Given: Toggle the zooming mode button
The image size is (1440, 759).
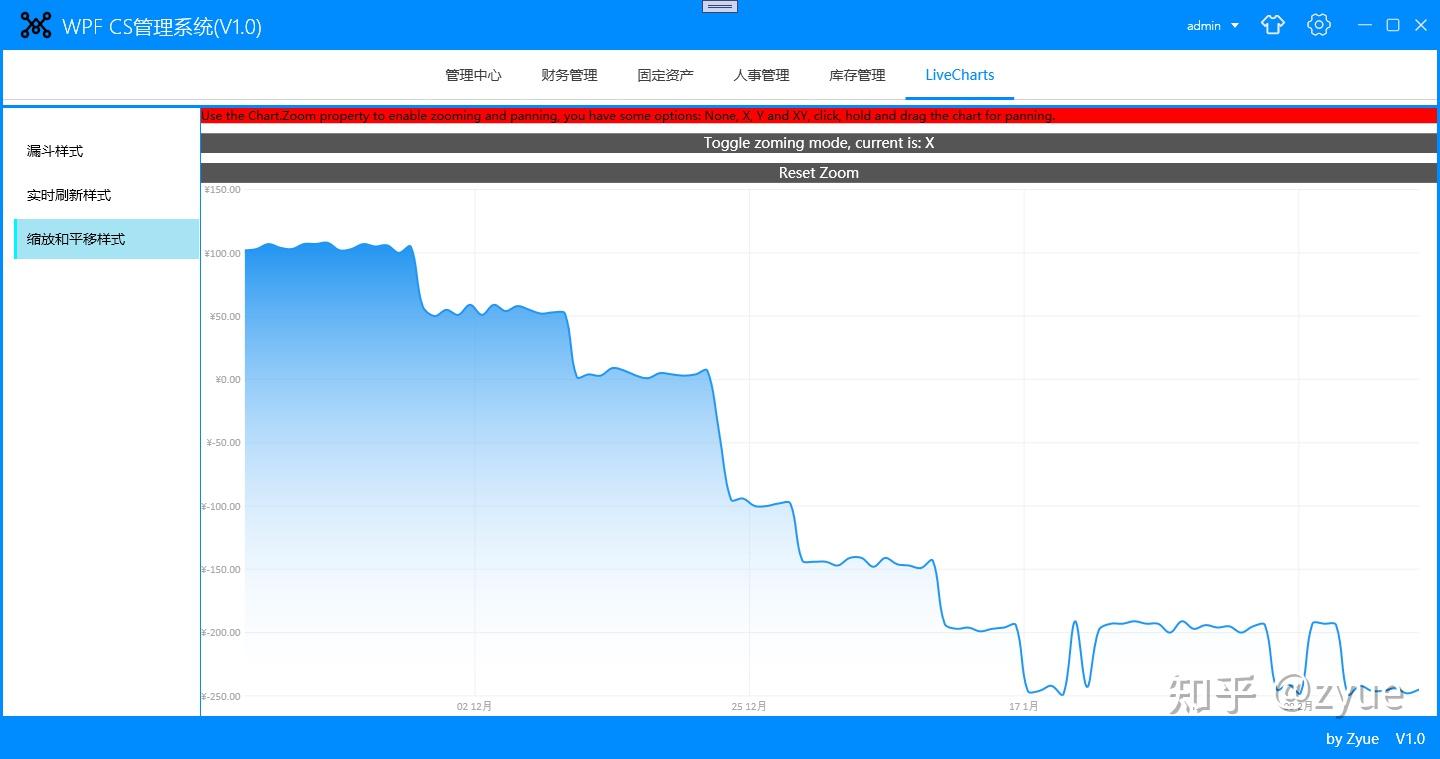Looking at the screenshot, I should point(818,142).
